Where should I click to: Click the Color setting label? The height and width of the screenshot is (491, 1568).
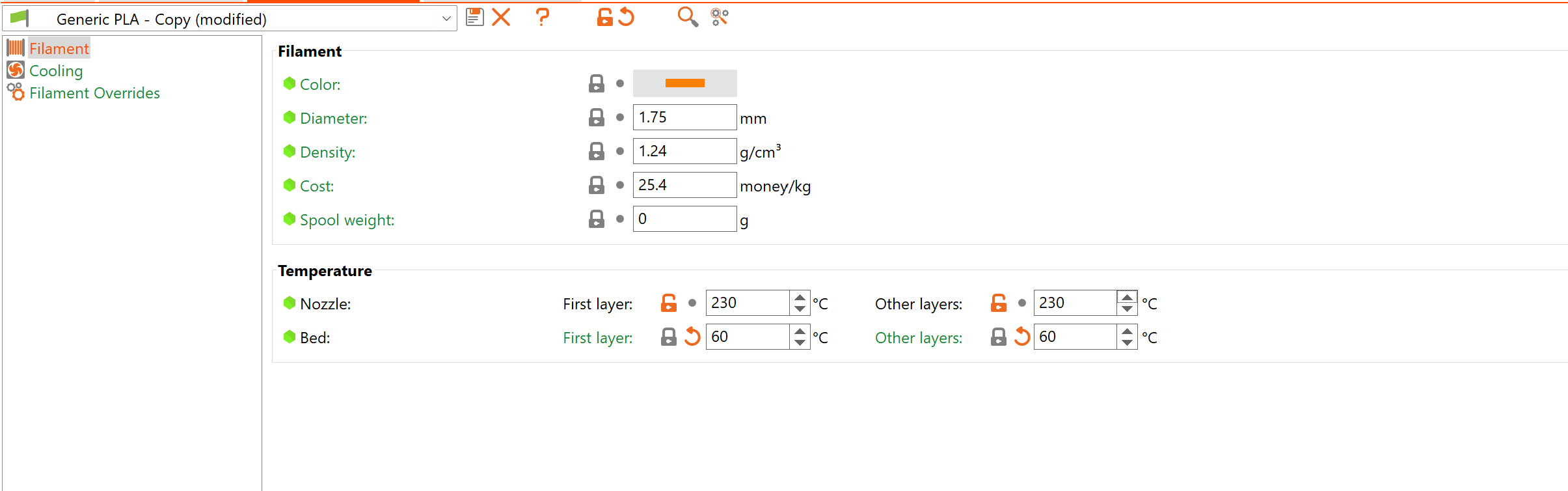[x=320, y=84]
